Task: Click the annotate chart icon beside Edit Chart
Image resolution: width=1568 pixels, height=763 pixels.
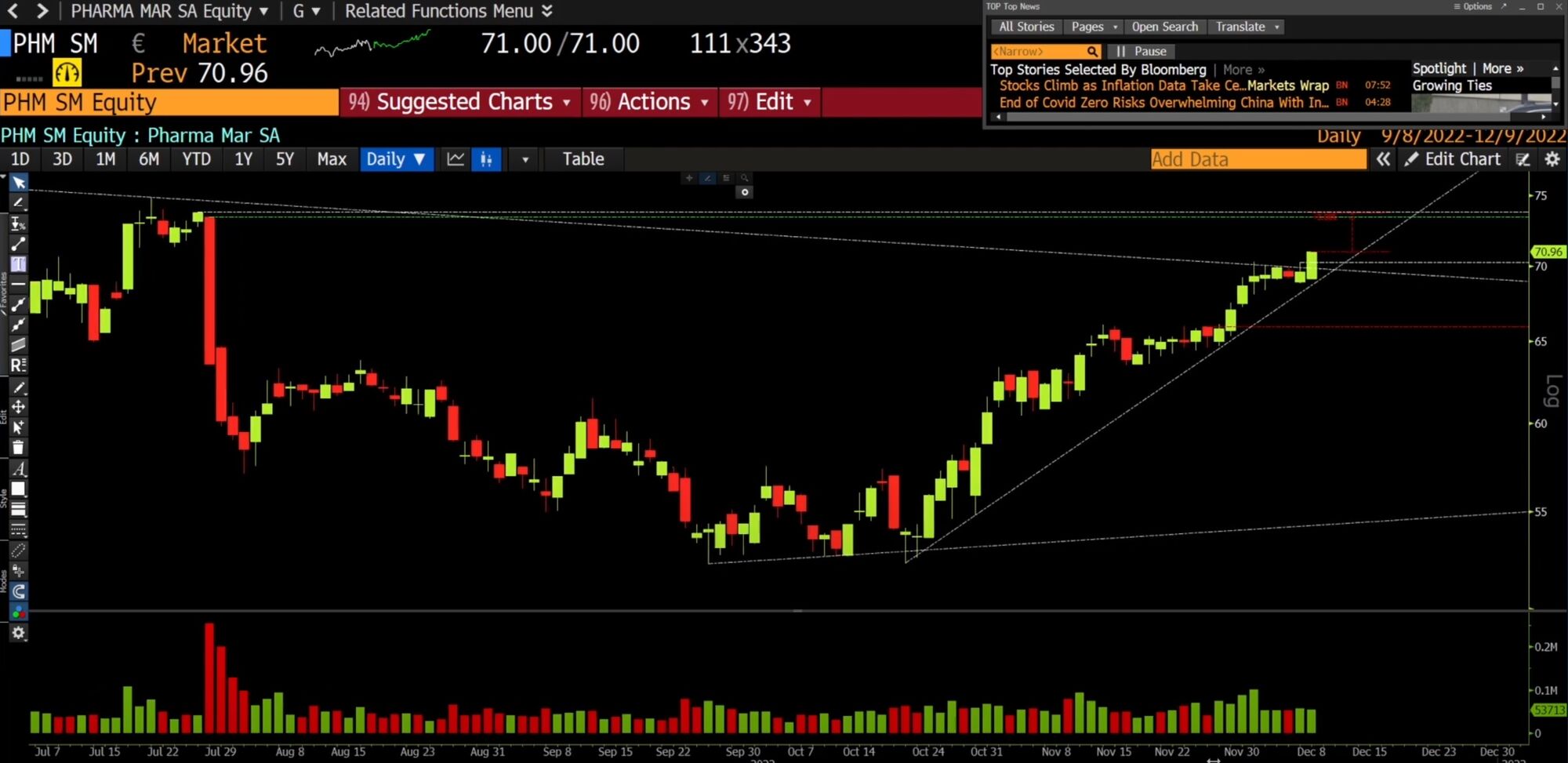Action: pos(1523,159)
